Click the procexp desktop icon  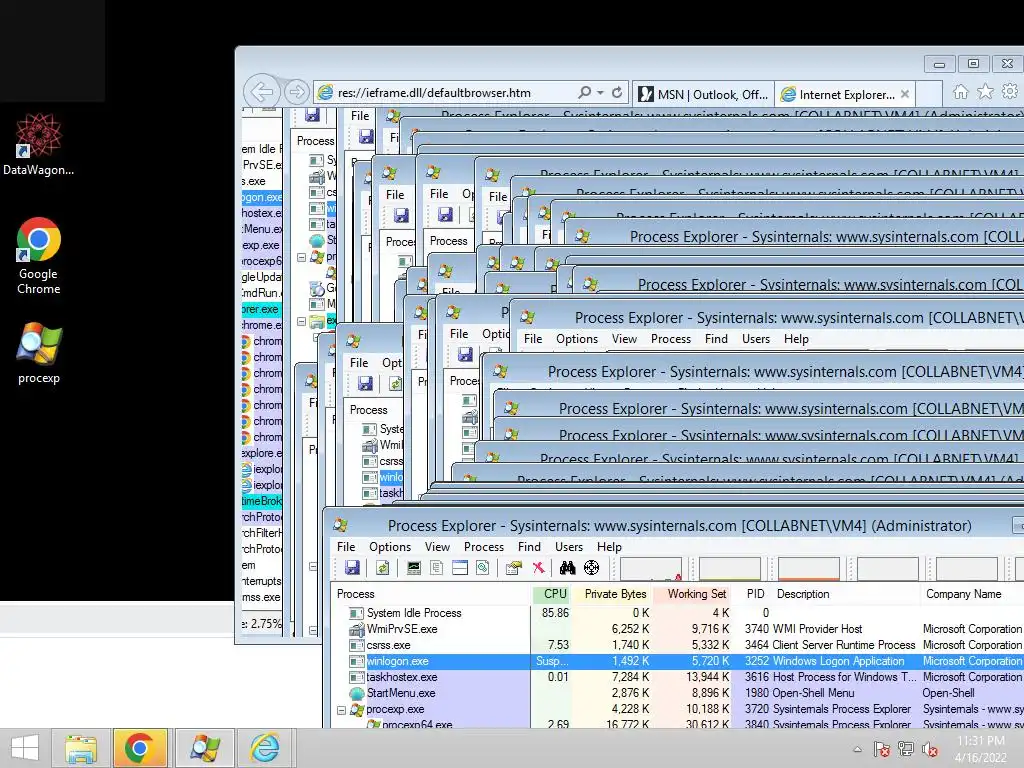click(39, 353)
